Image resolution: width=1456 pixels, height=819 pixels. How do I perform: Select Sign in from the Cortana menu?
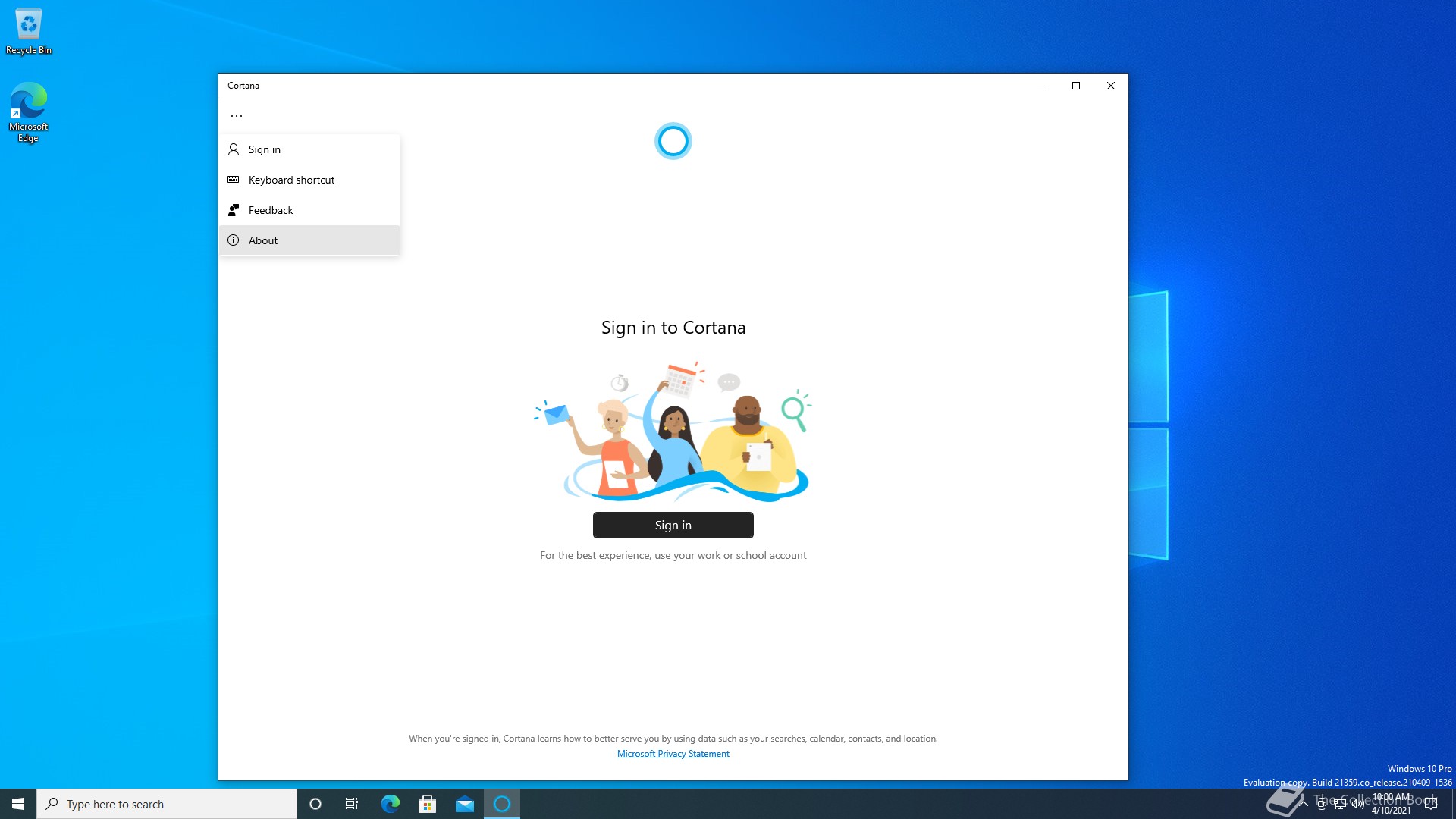click(309, 149)
